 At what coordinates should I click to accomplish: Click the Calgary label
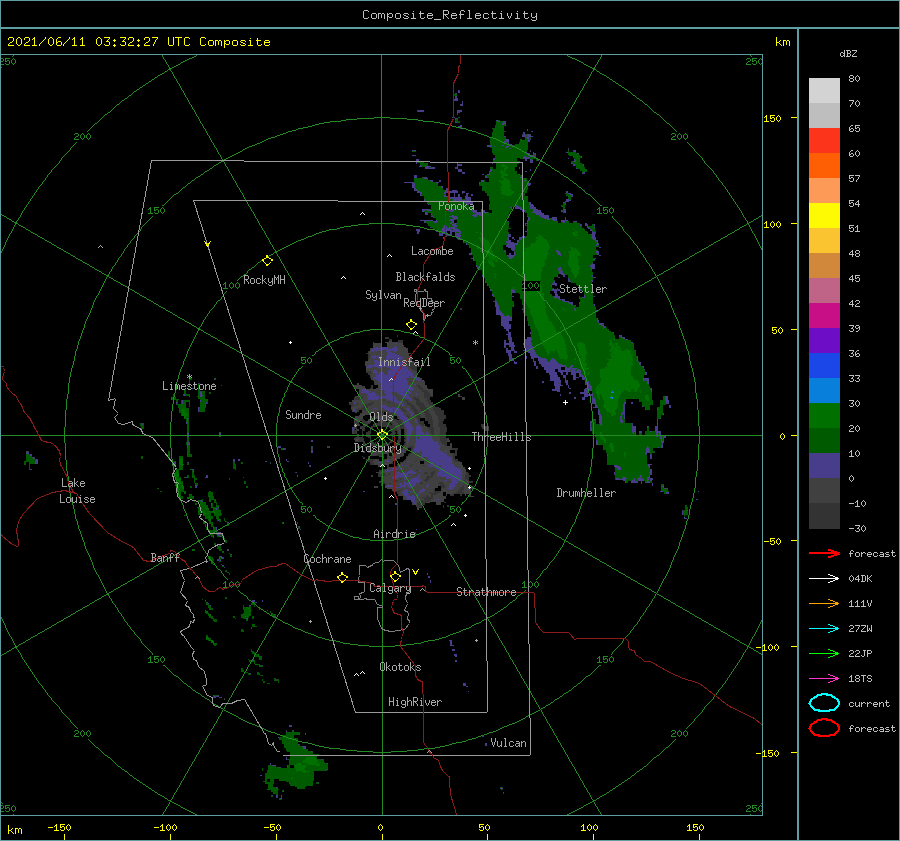[390, 588]
